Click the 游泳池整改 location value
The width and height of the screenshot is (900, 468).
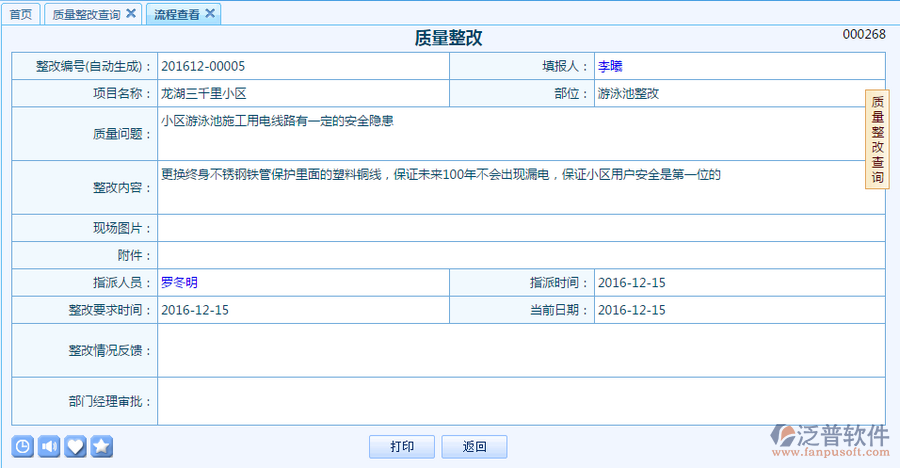click(x=629, y=94)
